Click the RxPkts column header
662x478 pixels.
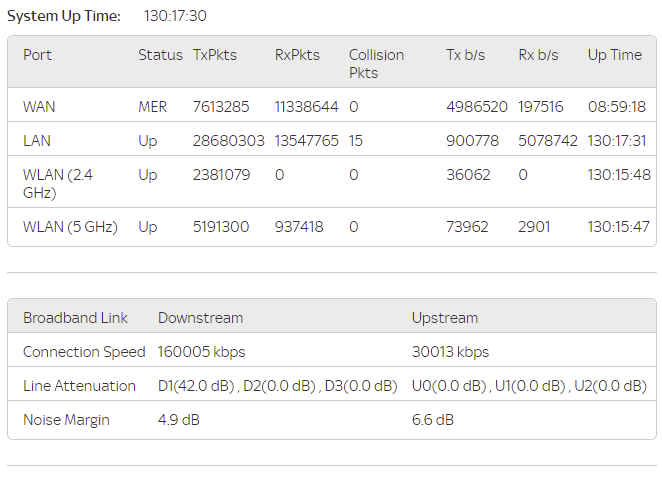click(297, 55)
